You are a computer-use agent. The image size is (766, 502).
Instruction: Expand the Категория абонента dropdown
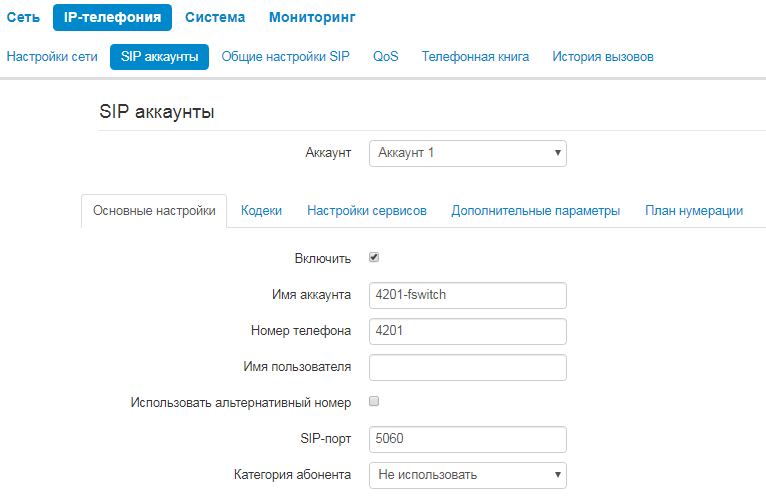point(467,474)
